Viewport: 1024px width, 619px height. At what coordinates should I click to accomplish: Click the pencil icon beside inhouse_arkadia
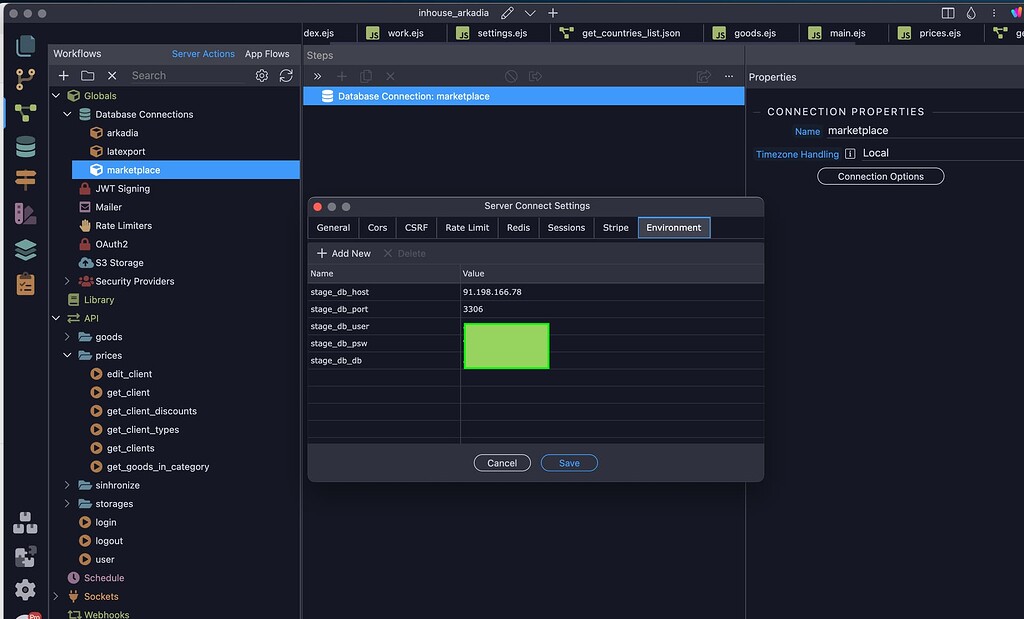[x=507, y=13]
